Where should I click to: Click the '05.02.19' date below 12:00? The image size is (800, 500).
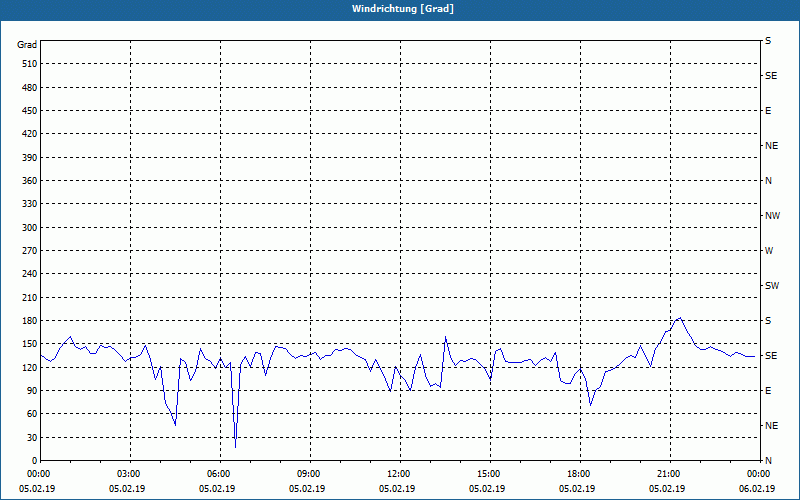tap(397, 489)
